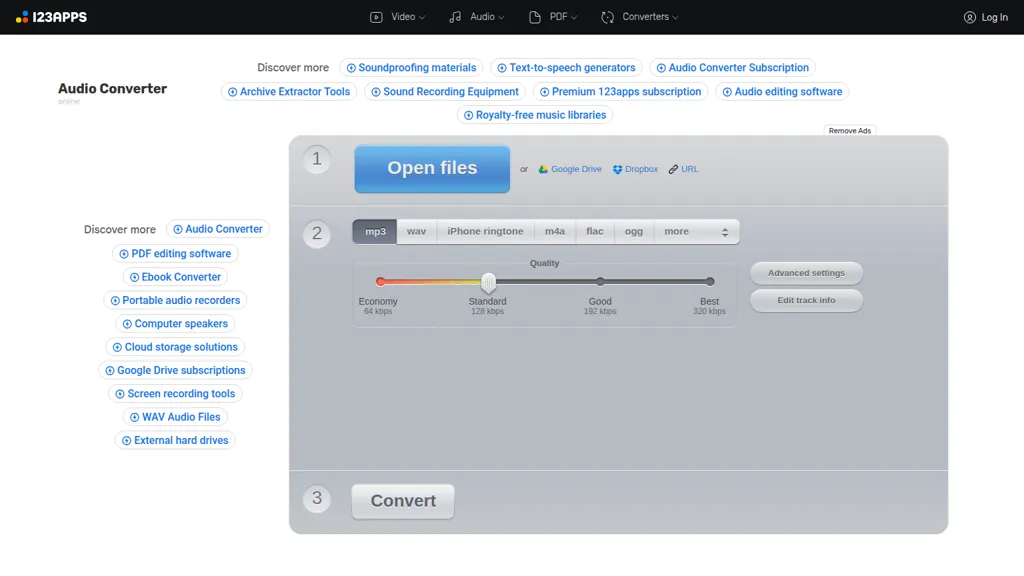Viewport: 1024px width, 576px height.
Task: Open External hard drives link
Action: (175, 441)
